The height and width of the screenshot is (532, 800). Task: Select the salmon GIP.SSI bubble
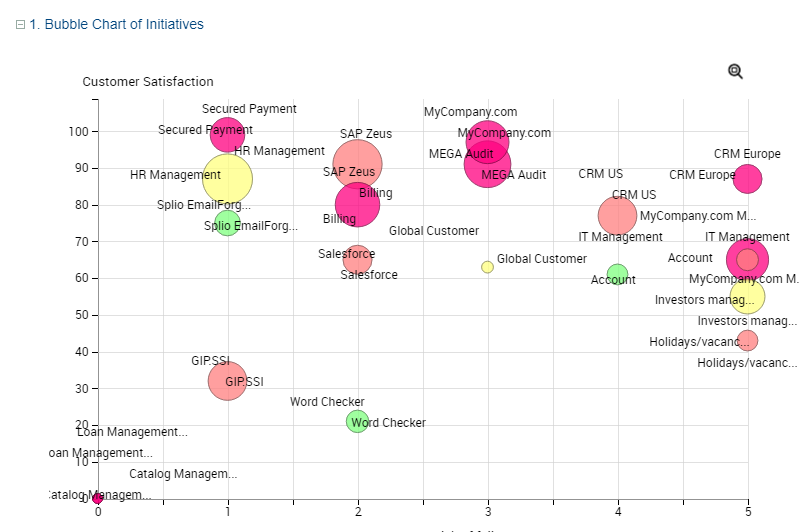[x=228, y=381]
